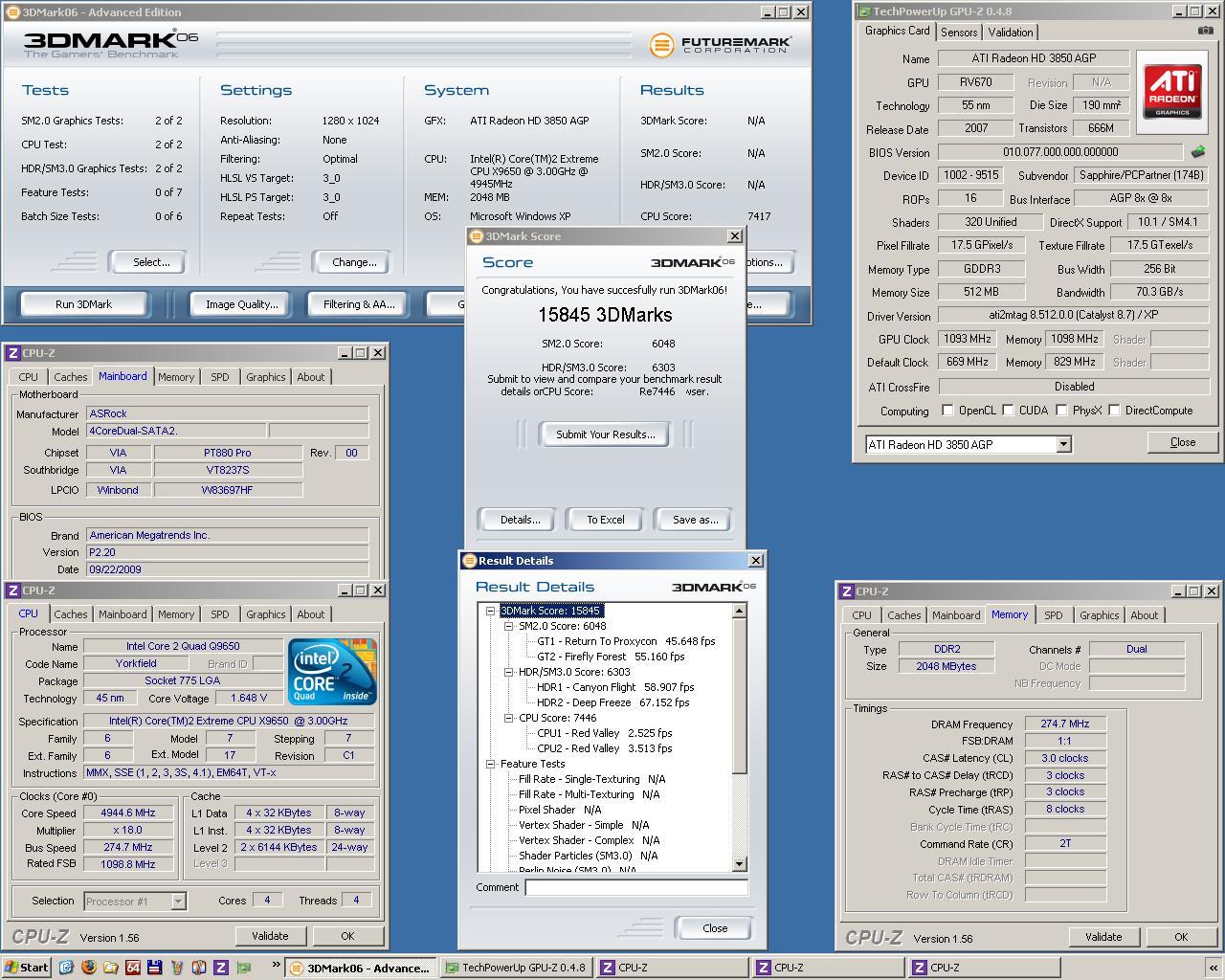Viewport: 1225px width, 980px height.
Task: Click the Image Quality... button
Action: coord(241,304)
